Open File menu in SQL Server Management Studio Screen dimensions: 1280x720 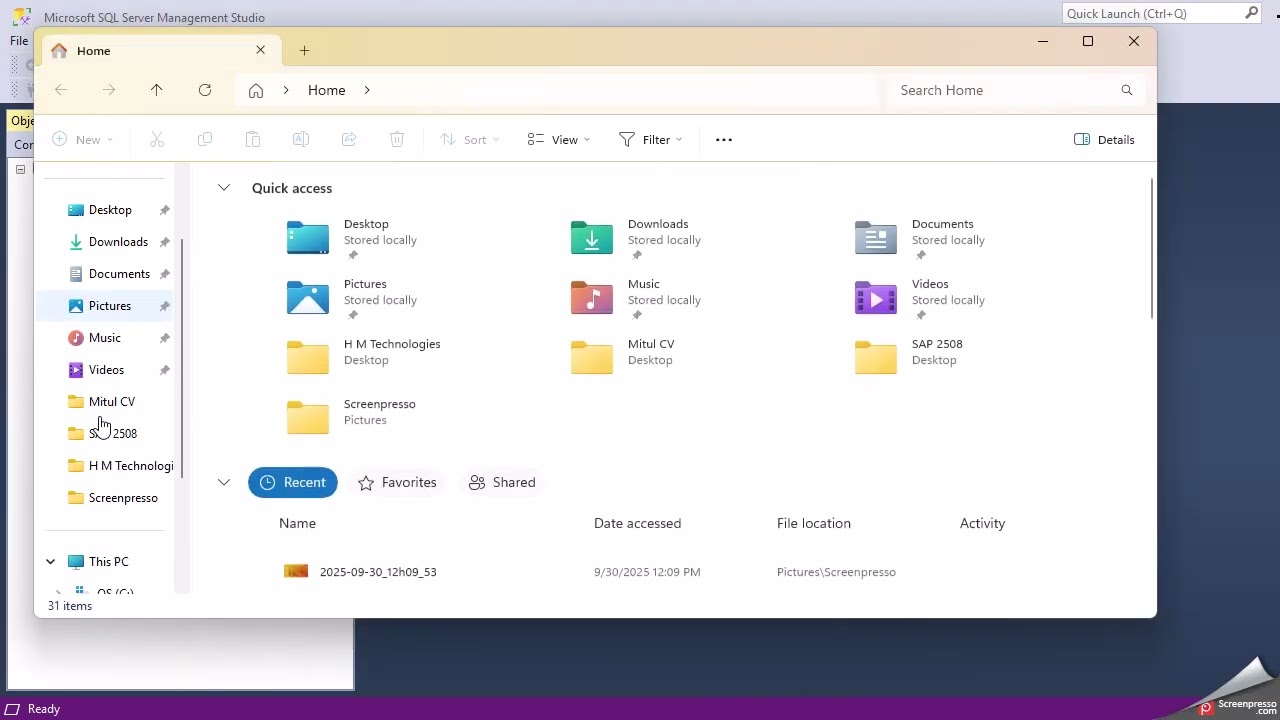pos(19,41)
